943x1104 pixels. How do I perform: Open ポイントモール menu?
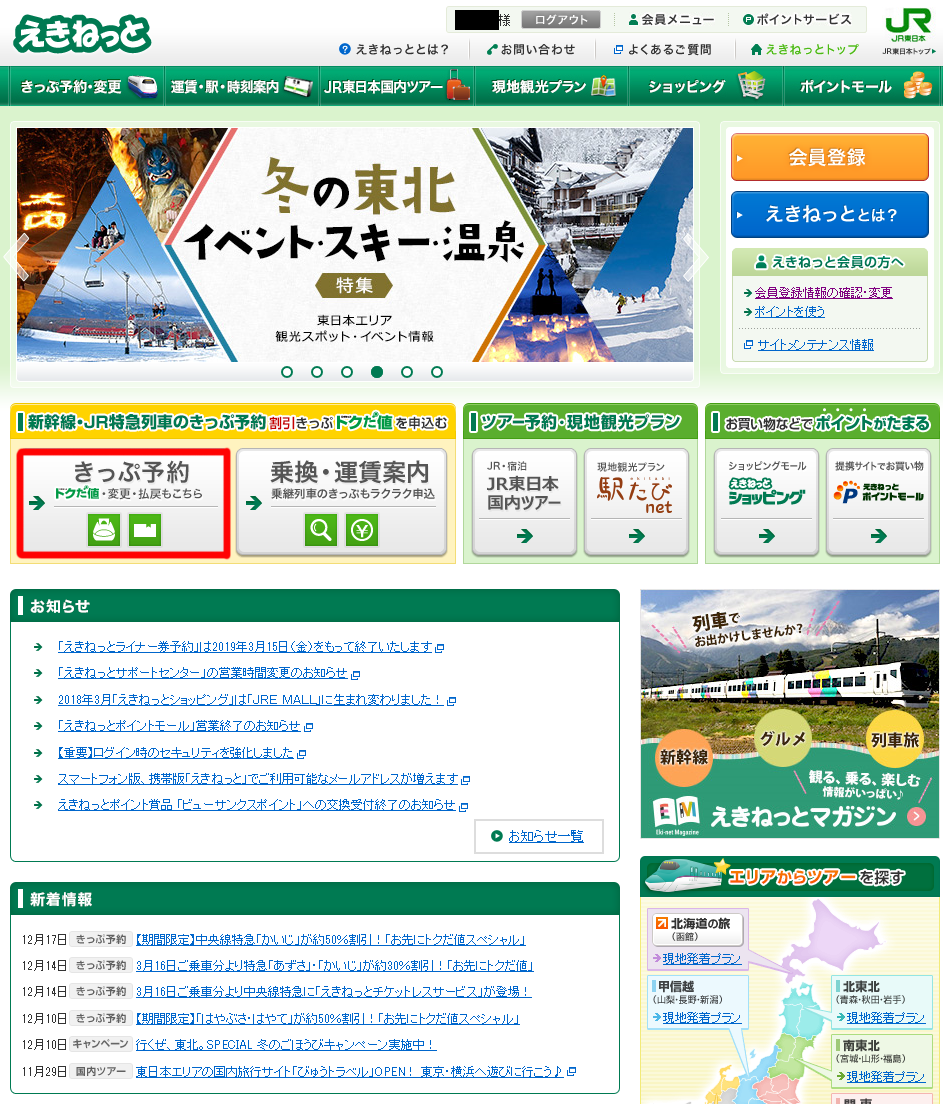861,87
